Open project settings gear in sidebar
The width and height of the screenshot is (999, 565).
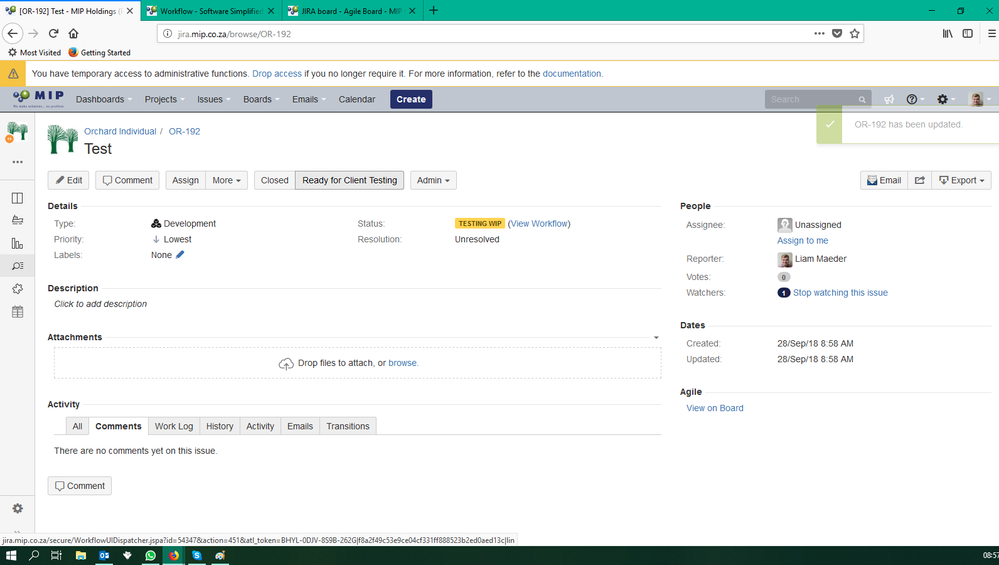[x=17, y=508]
